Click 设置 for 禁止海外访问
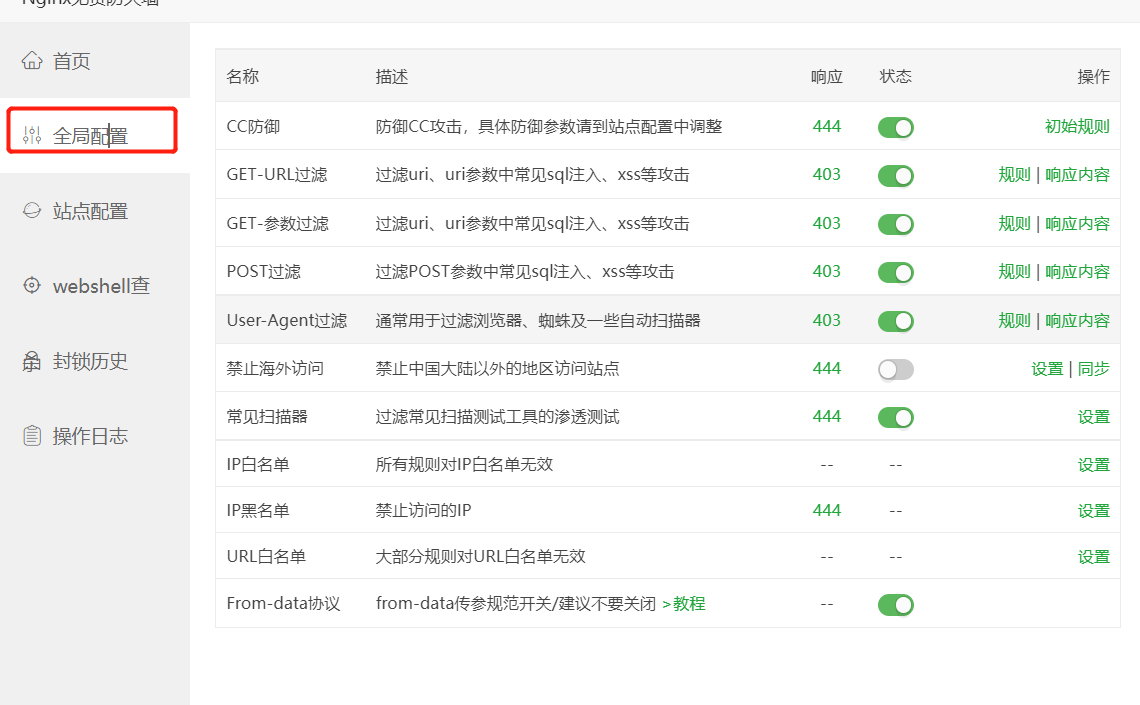This screenshot has height=705, width=1140. click(1047, 368)
